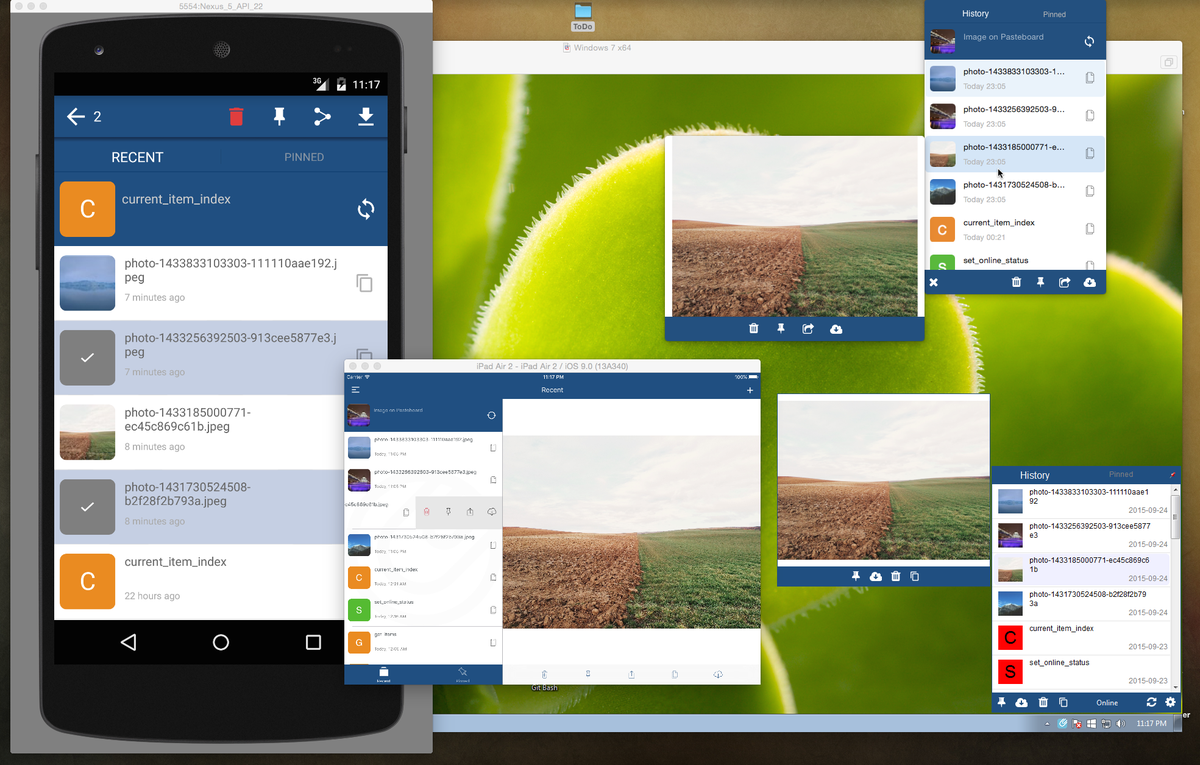
Task: Click red pin icon in Windows panel header
Action: pos(1173,473)
